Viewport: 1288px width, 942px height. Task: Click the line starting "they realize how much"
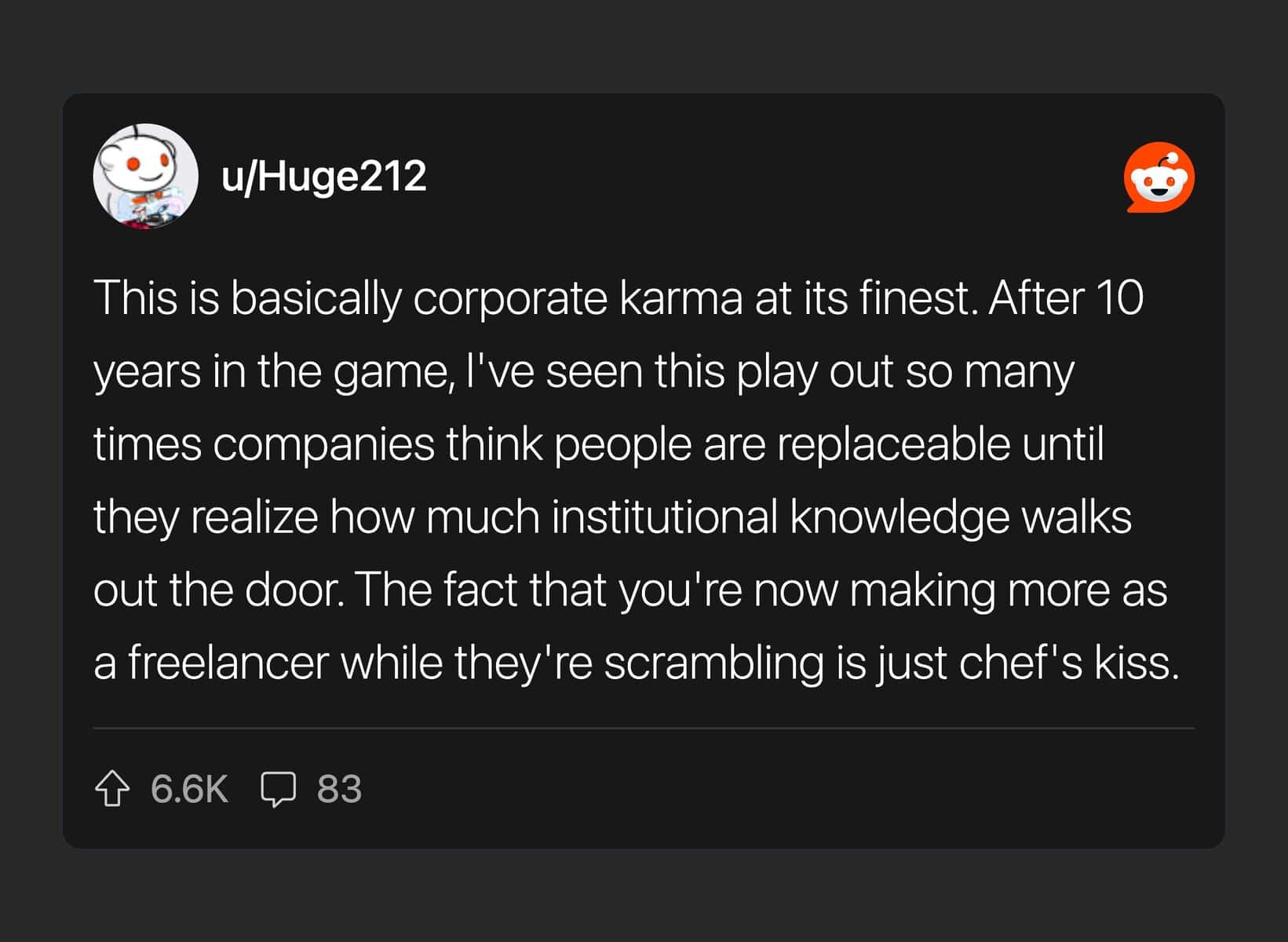pos(612,517)
